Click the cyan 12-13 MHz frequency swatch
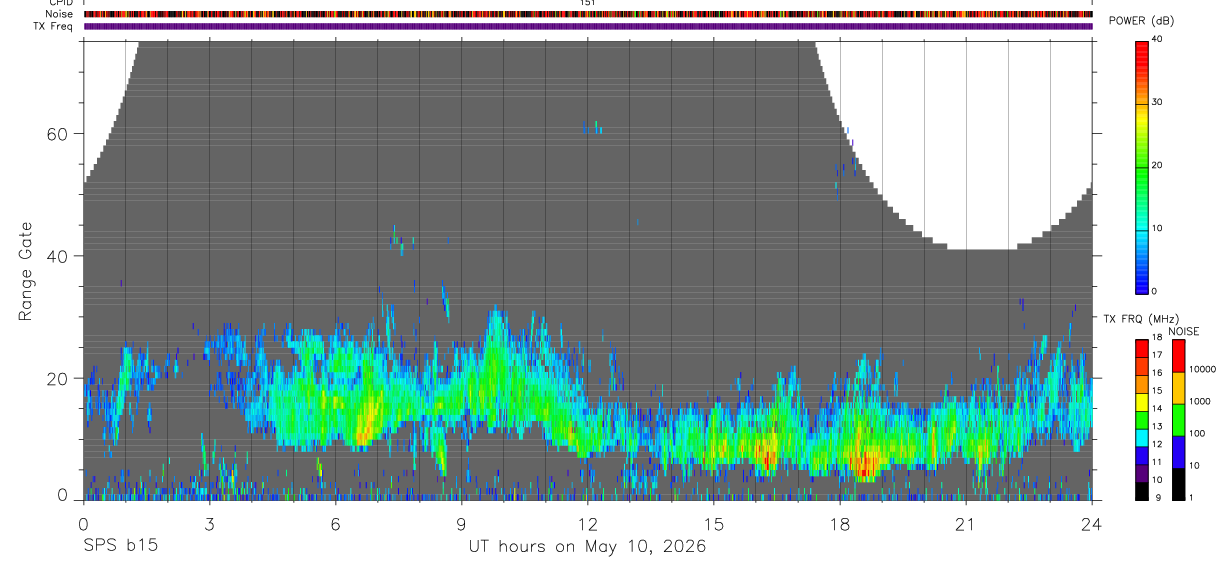This screenshot has height=567, width=1228. click(x=1142, y=437)
